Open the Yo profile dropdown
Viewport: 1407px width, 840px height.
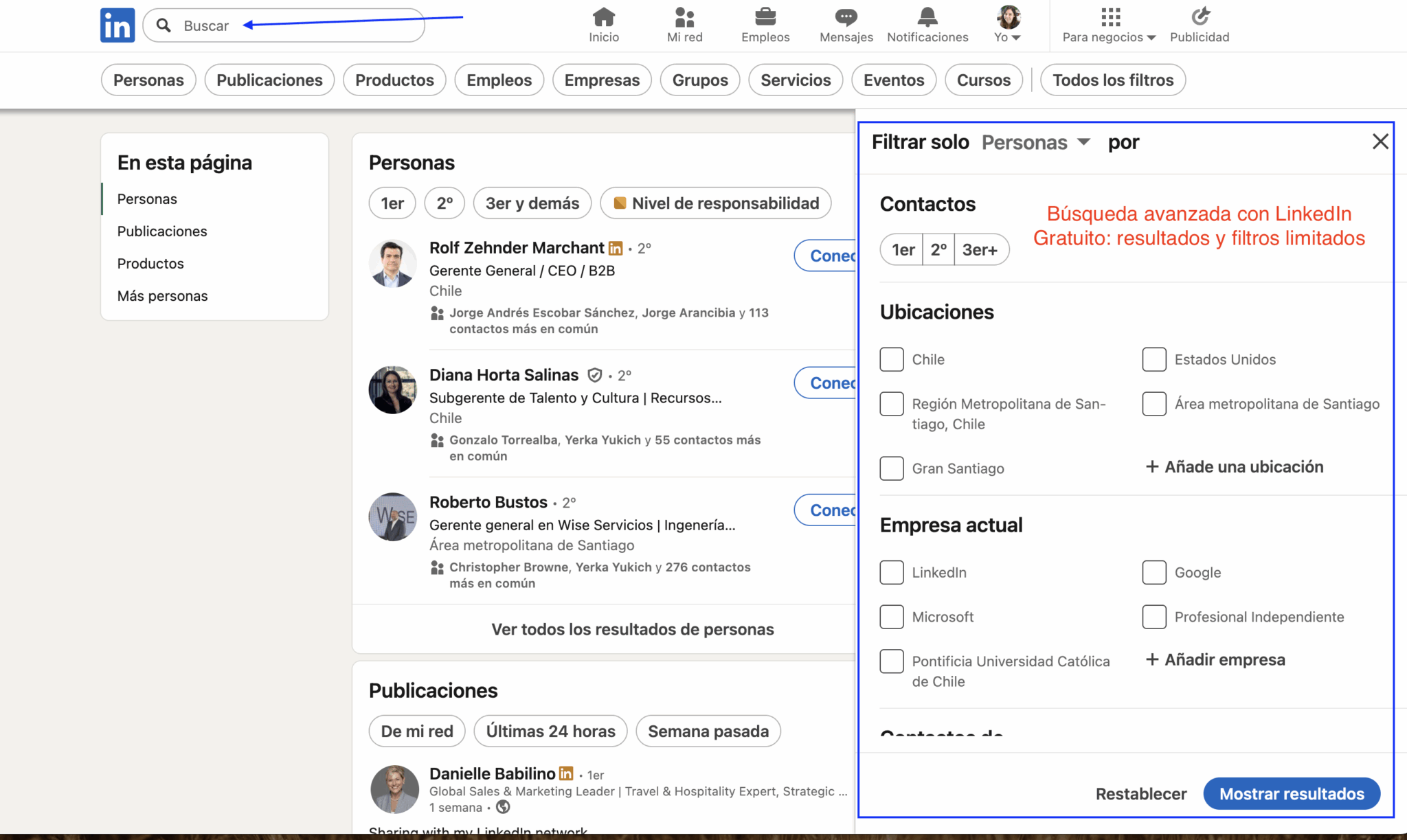(x=1006, y=25)
